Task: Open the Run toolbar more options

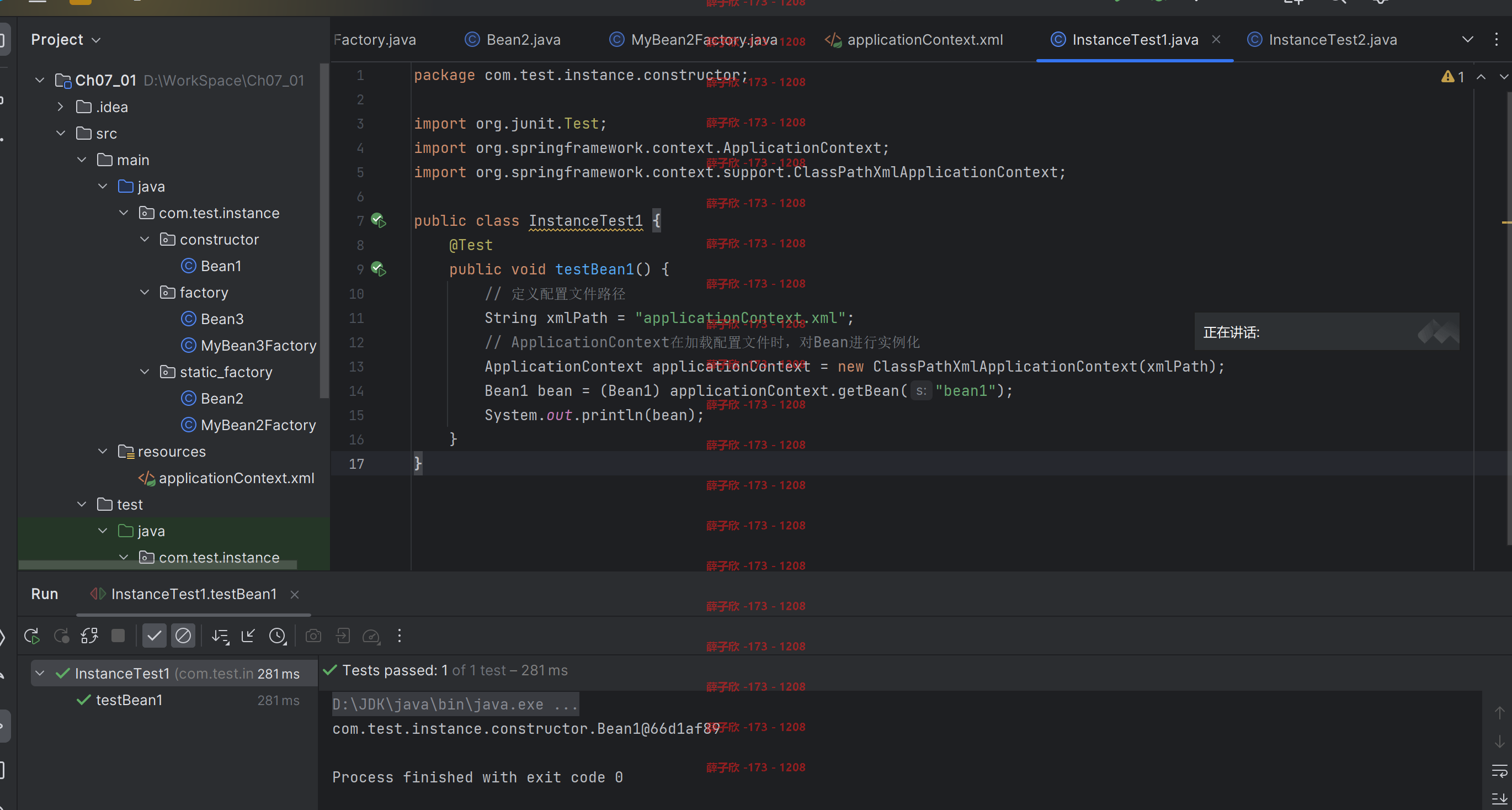Action: (x=400, y=636)
